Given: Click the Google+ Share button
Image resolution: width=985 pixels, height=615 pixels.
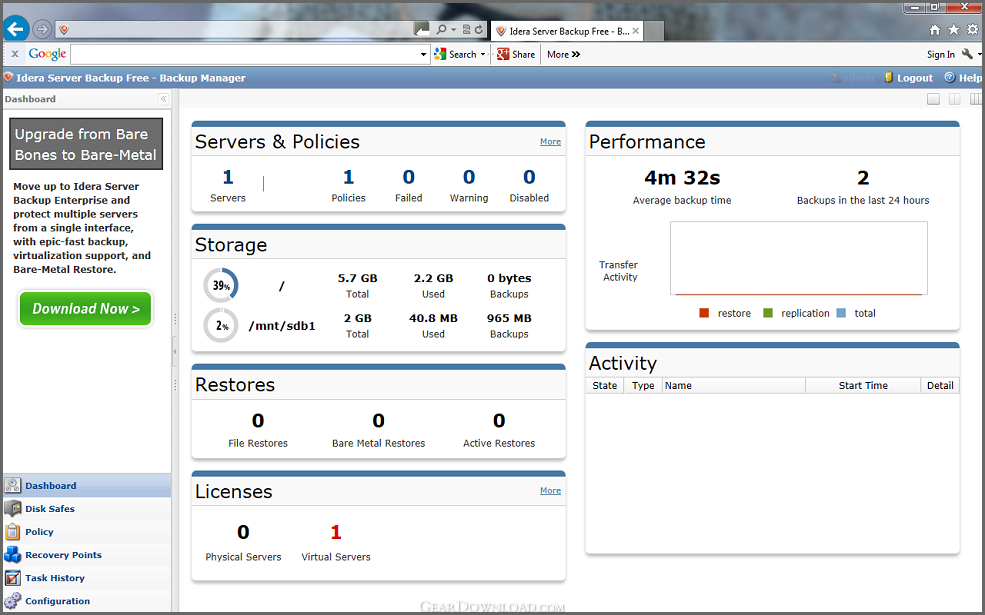Looking at the screenshot, I should [516, 55].
